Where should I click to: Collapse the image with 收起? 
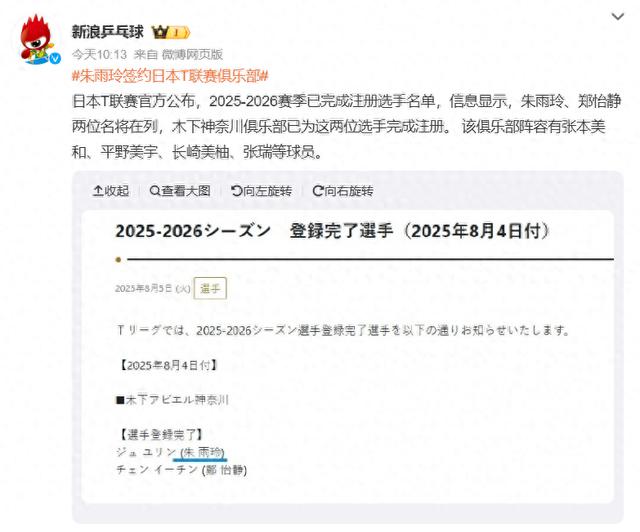(111, 191)
